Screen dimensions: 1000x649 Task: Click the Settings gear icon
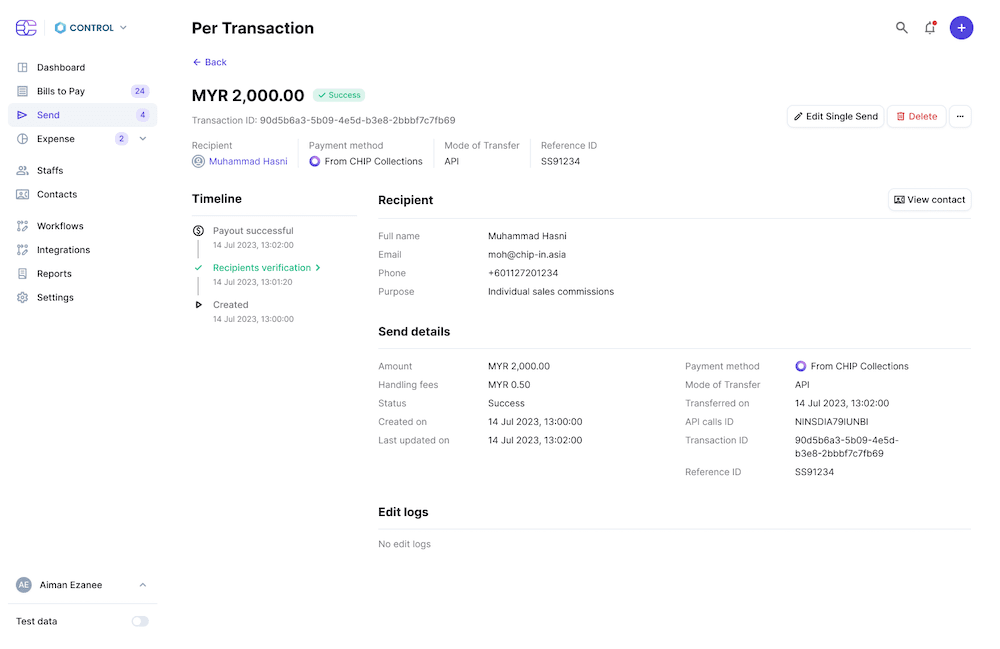23,298
